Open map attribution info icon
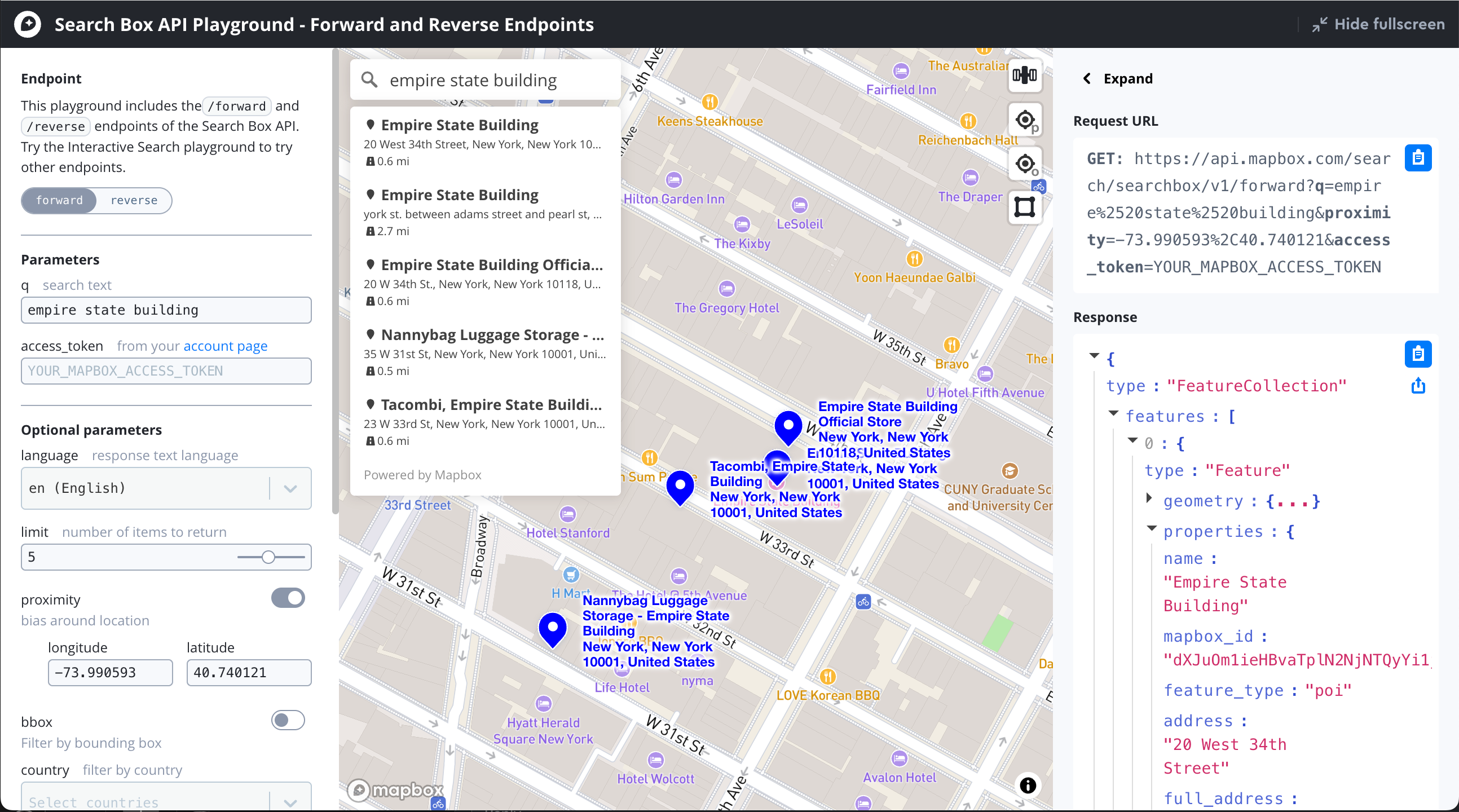The image size is (1459, 812). pyautogui.click(x=1028, y=785)
